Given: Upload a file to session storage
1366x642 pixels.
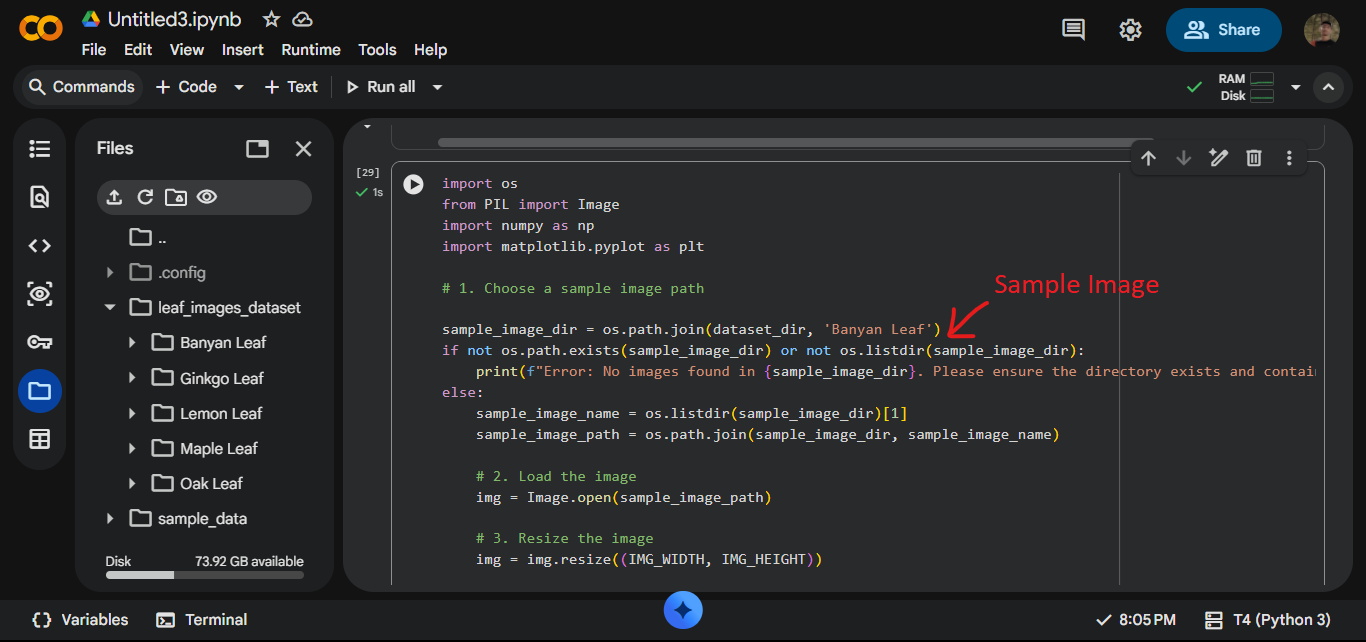Looking at the screenshot, I should (113, 197).
